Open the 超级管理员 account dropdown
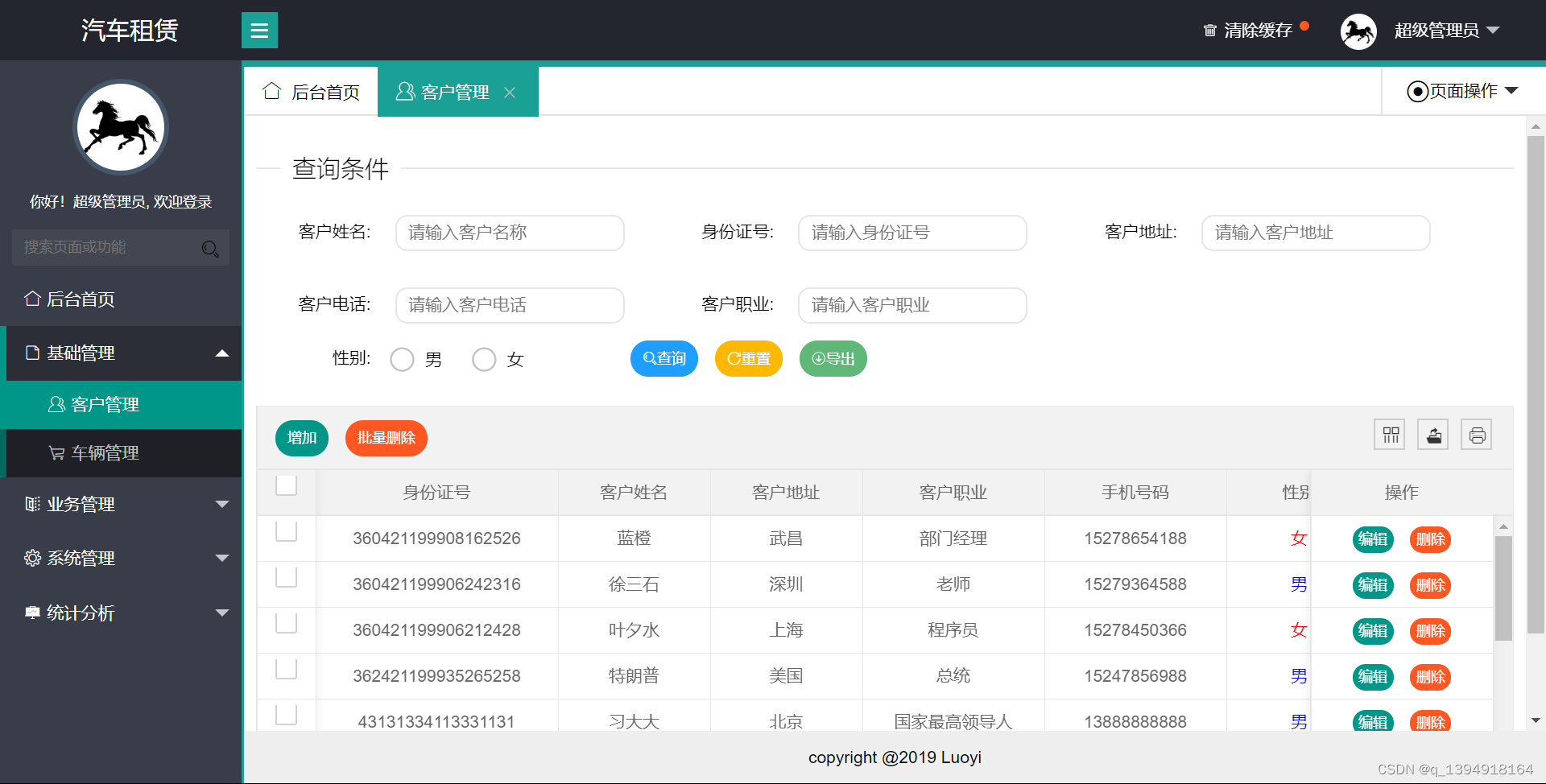 [1445, 30]
